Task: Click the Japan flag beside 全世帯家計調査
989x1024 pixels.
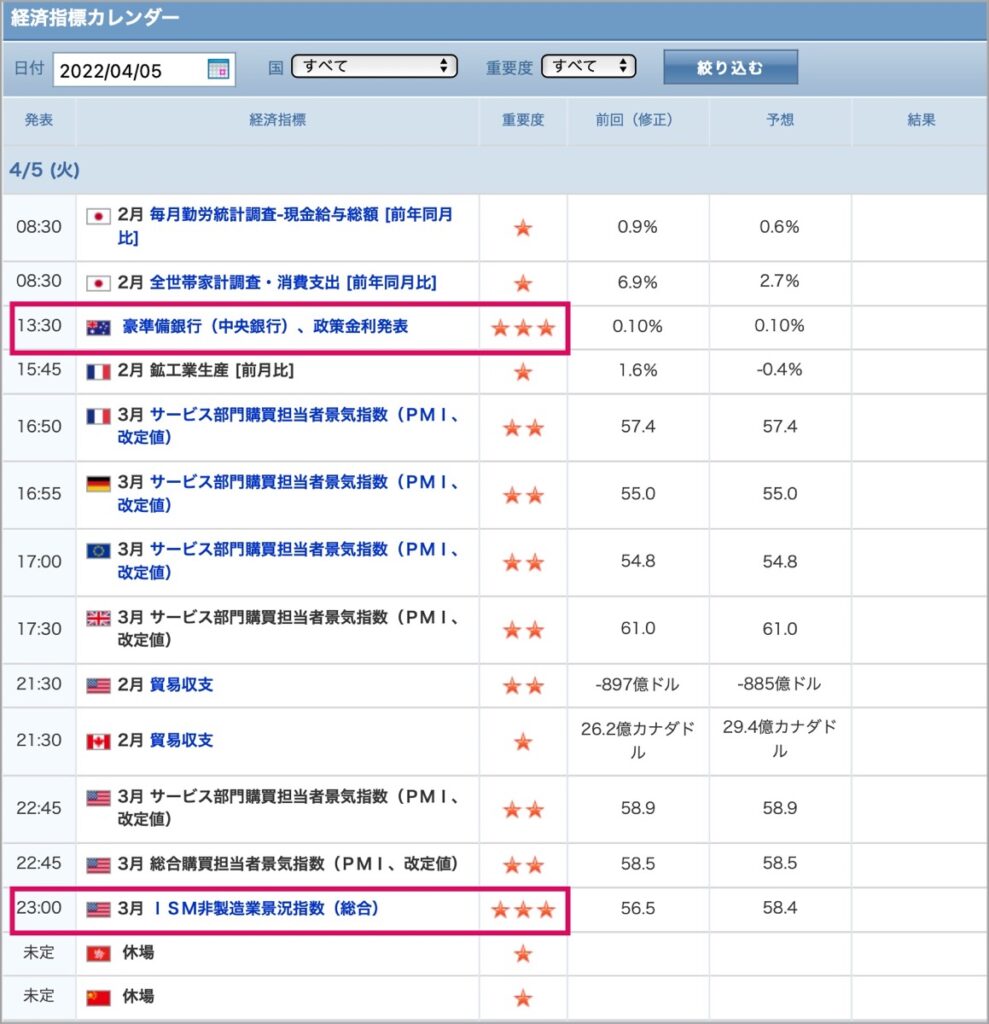Action: [x=99, y=283]
